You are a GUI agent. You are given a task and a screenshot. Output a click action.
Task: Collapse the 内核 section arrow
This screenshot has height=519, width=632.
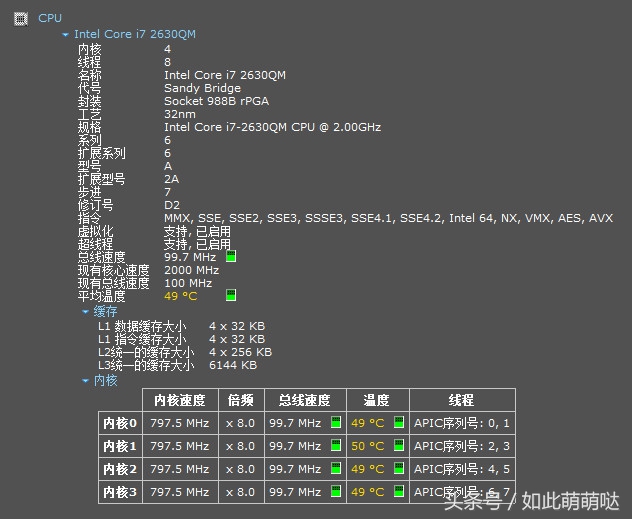(x=85, y=380)
